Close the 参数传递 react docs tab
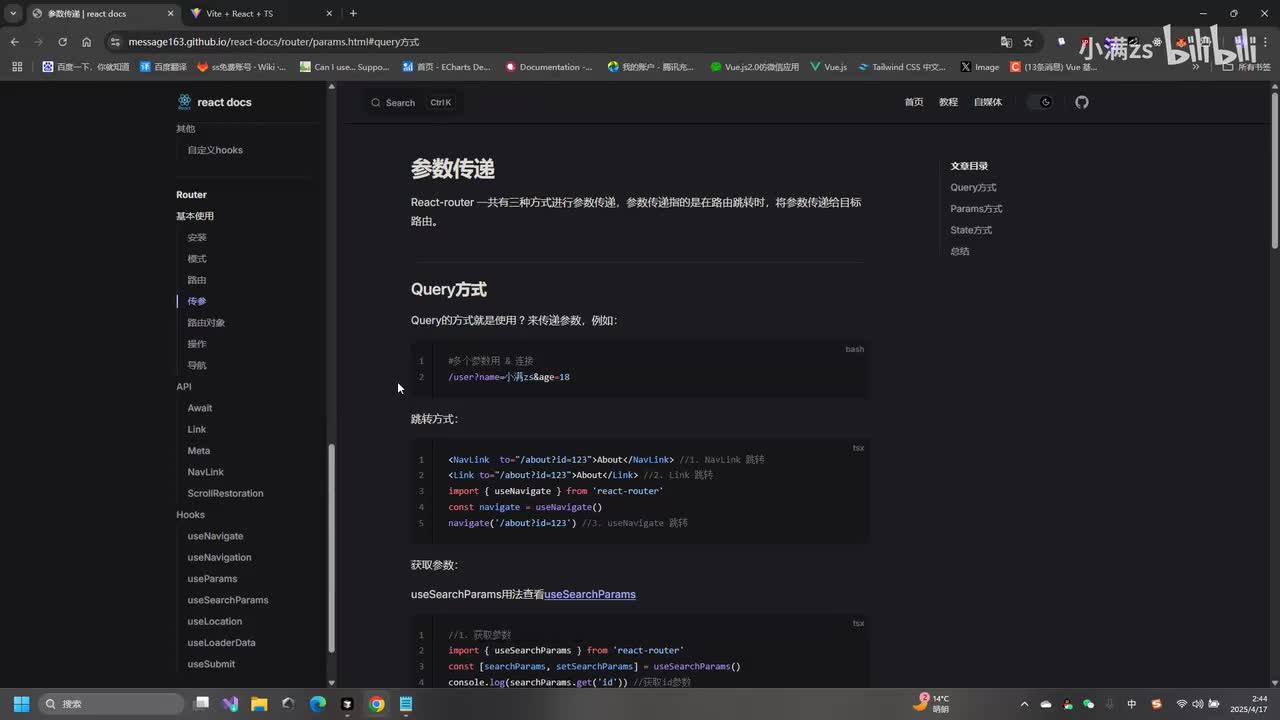1280x720 pixels. 170,13
